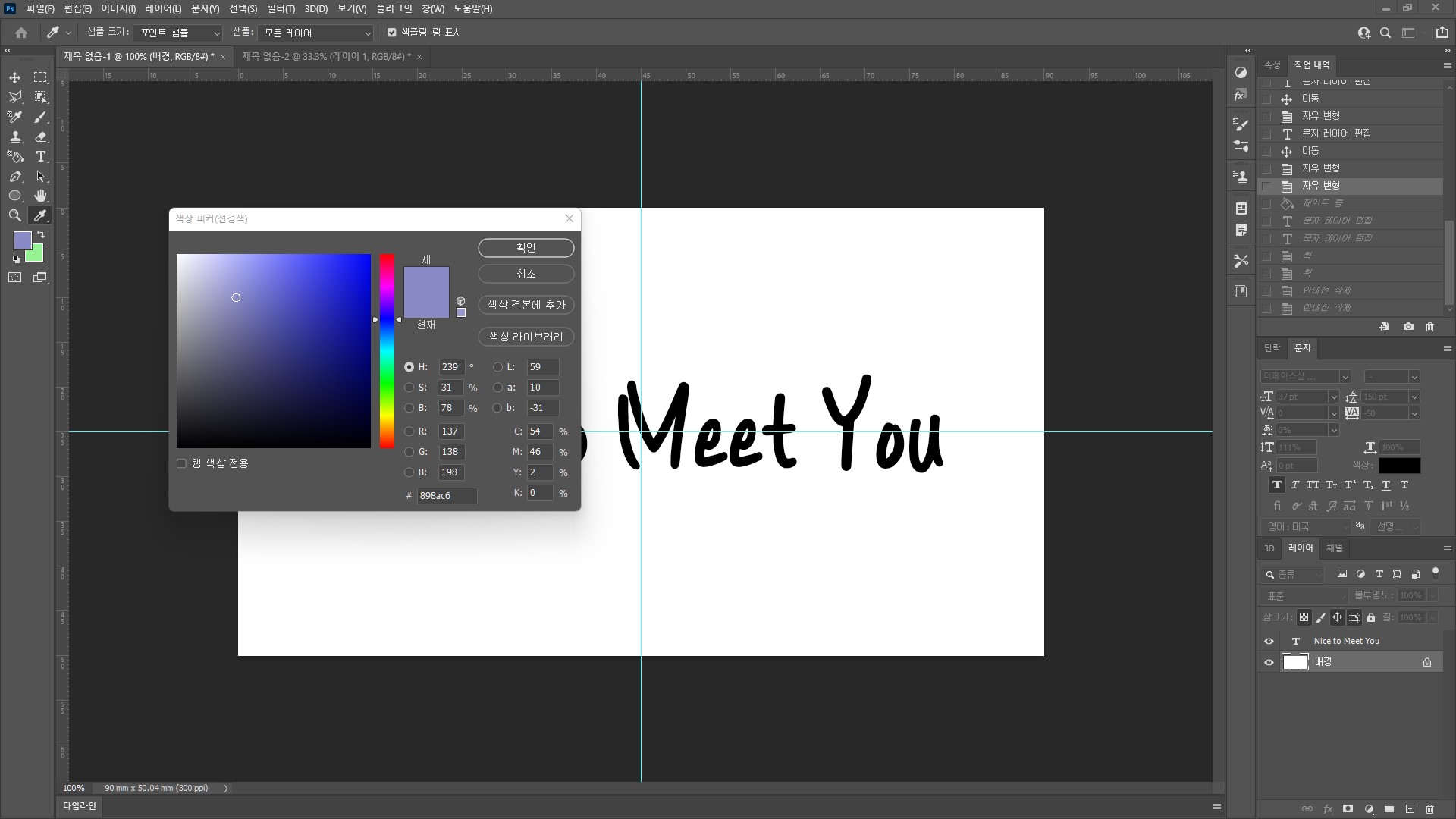Screen dimensions: 1456x819
Task: Expand the blend mode 표준 dropdown
Action: (1304, 596)
